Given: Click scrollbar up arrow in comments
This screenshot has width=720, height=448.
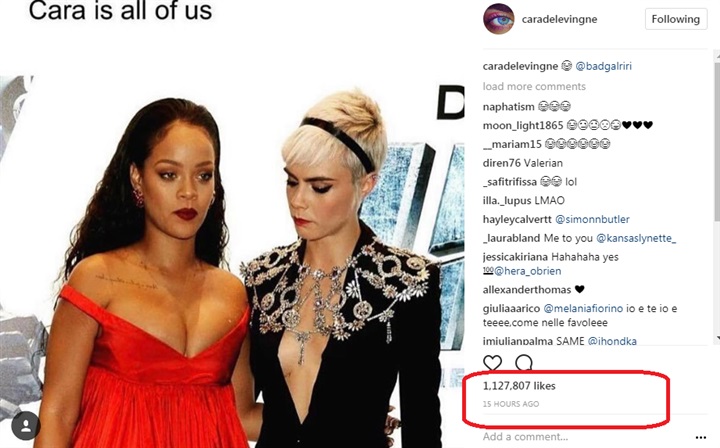Looking at the screenshot, I should (717, 54).
